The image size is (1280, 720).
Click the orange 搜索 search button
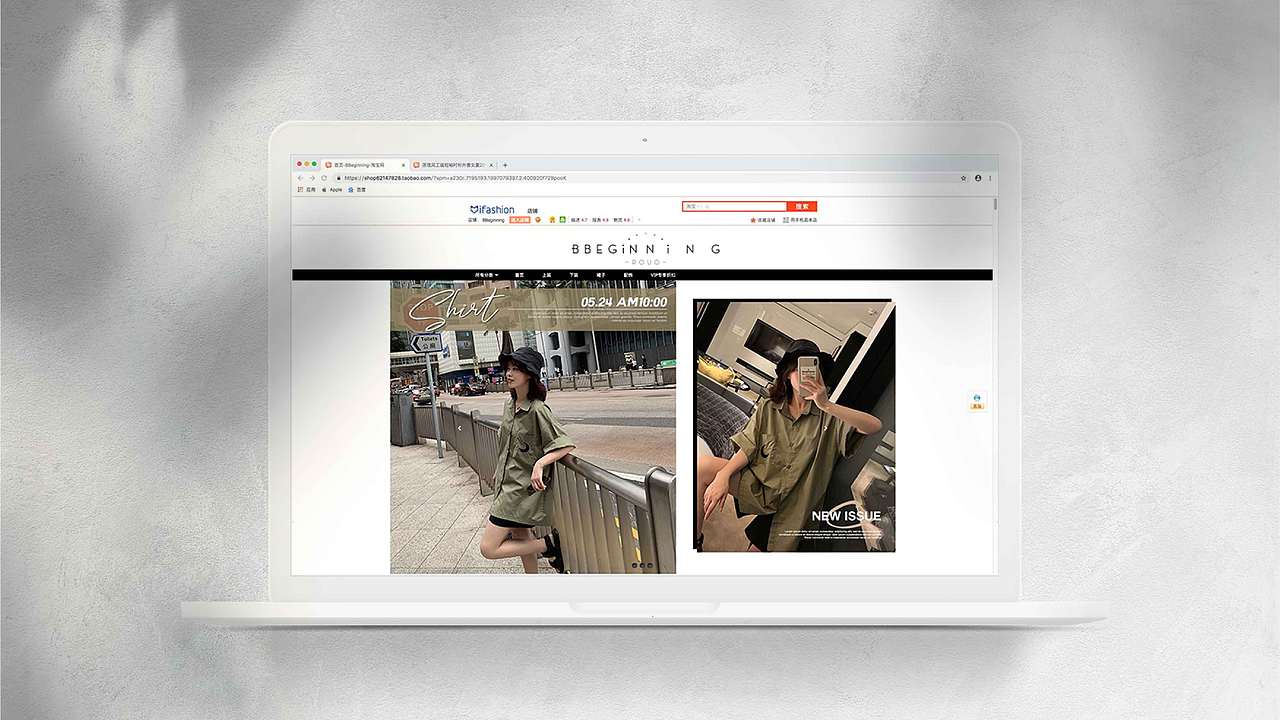[802, 206]
